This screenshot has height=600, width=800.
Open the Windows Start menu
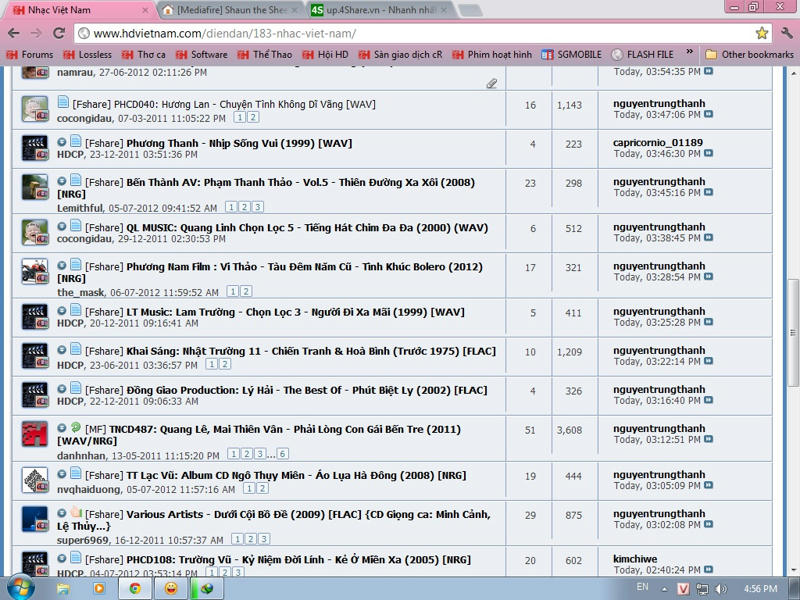click(x=20, y=588)
